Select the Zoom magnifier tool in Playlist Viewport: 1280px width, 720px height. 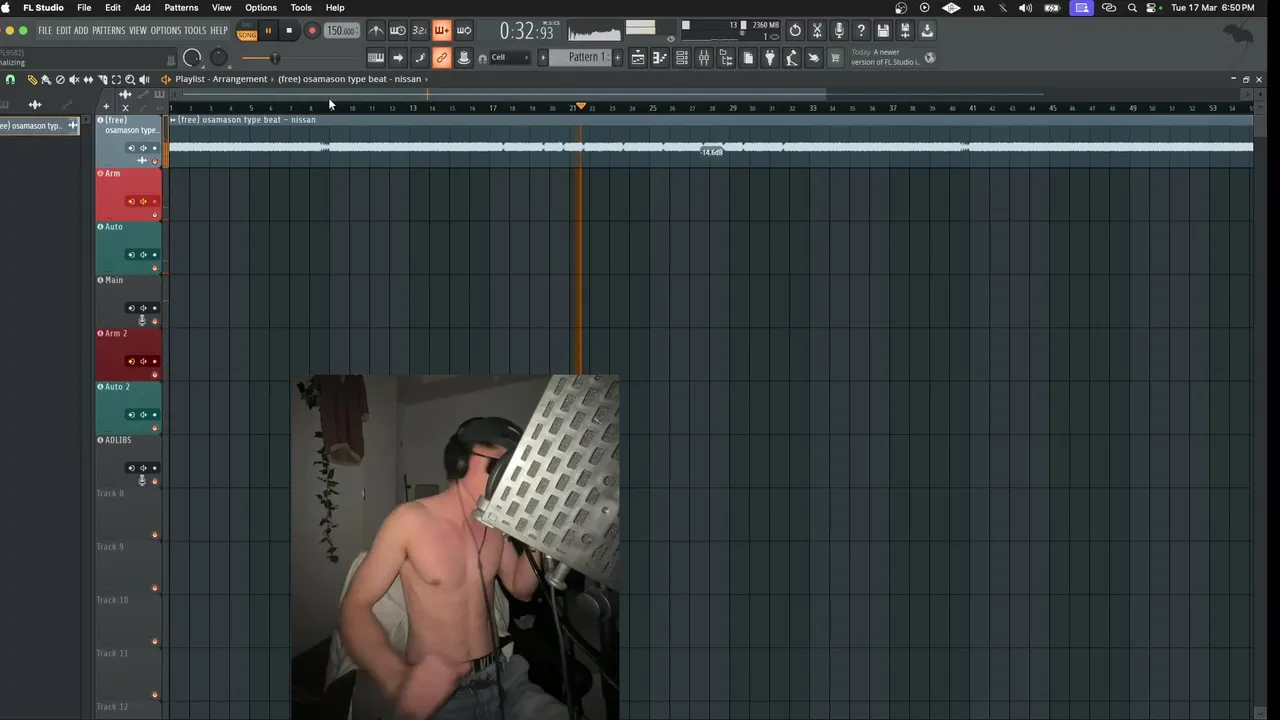[x=130, y=79]
